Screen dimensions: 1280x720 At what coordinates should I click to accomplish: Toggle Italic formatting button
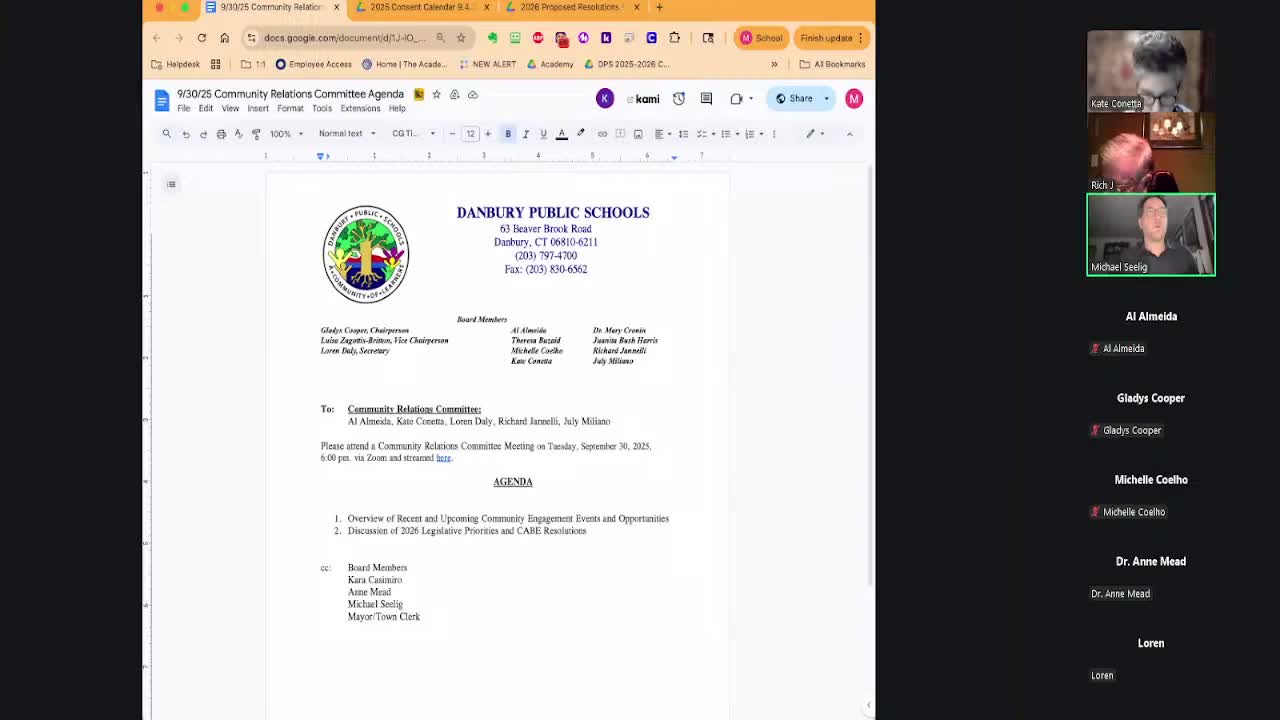(x=526, y=134)
